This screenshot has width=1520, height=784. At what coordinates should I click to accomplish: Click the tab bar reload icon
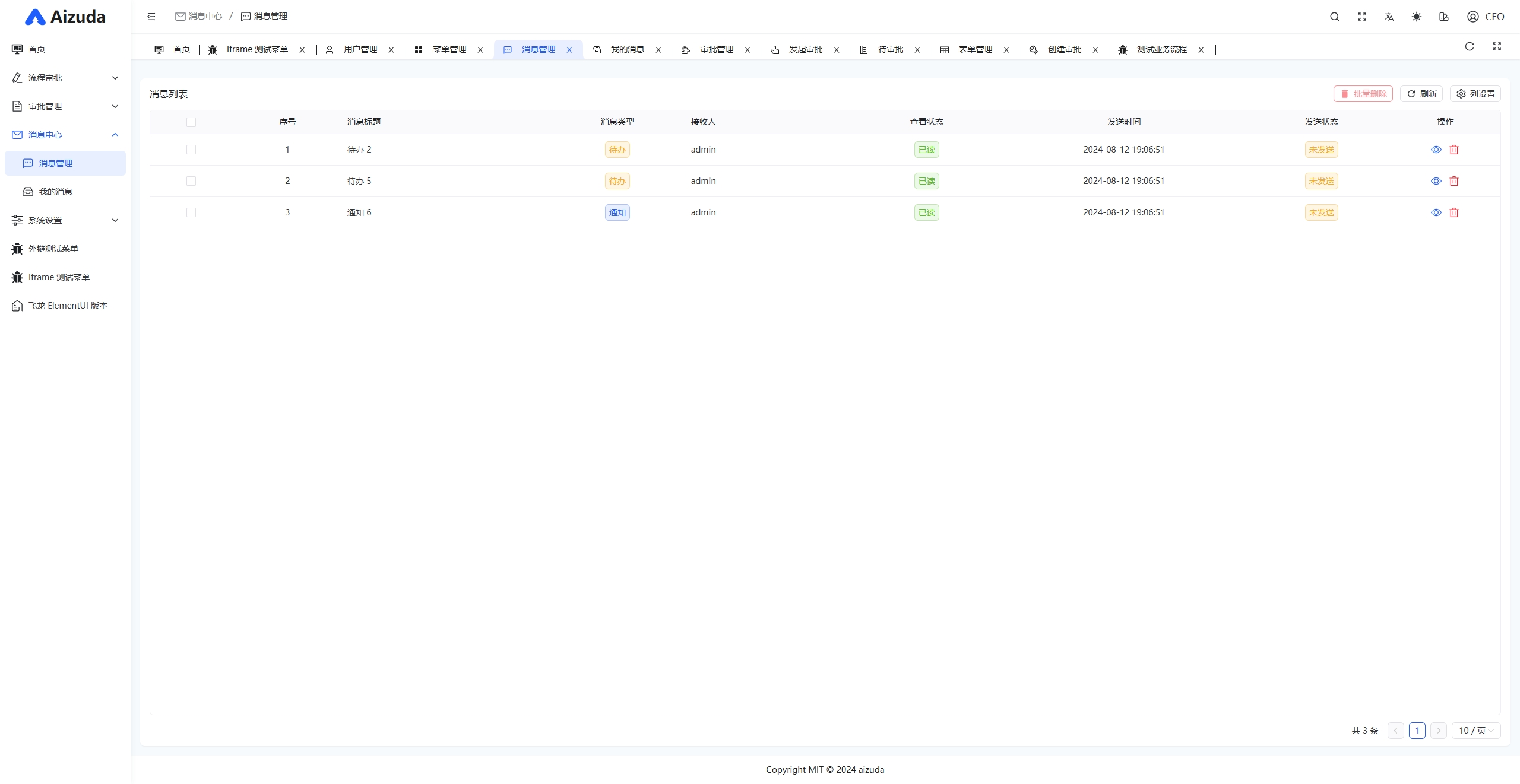coord(1470,46)
